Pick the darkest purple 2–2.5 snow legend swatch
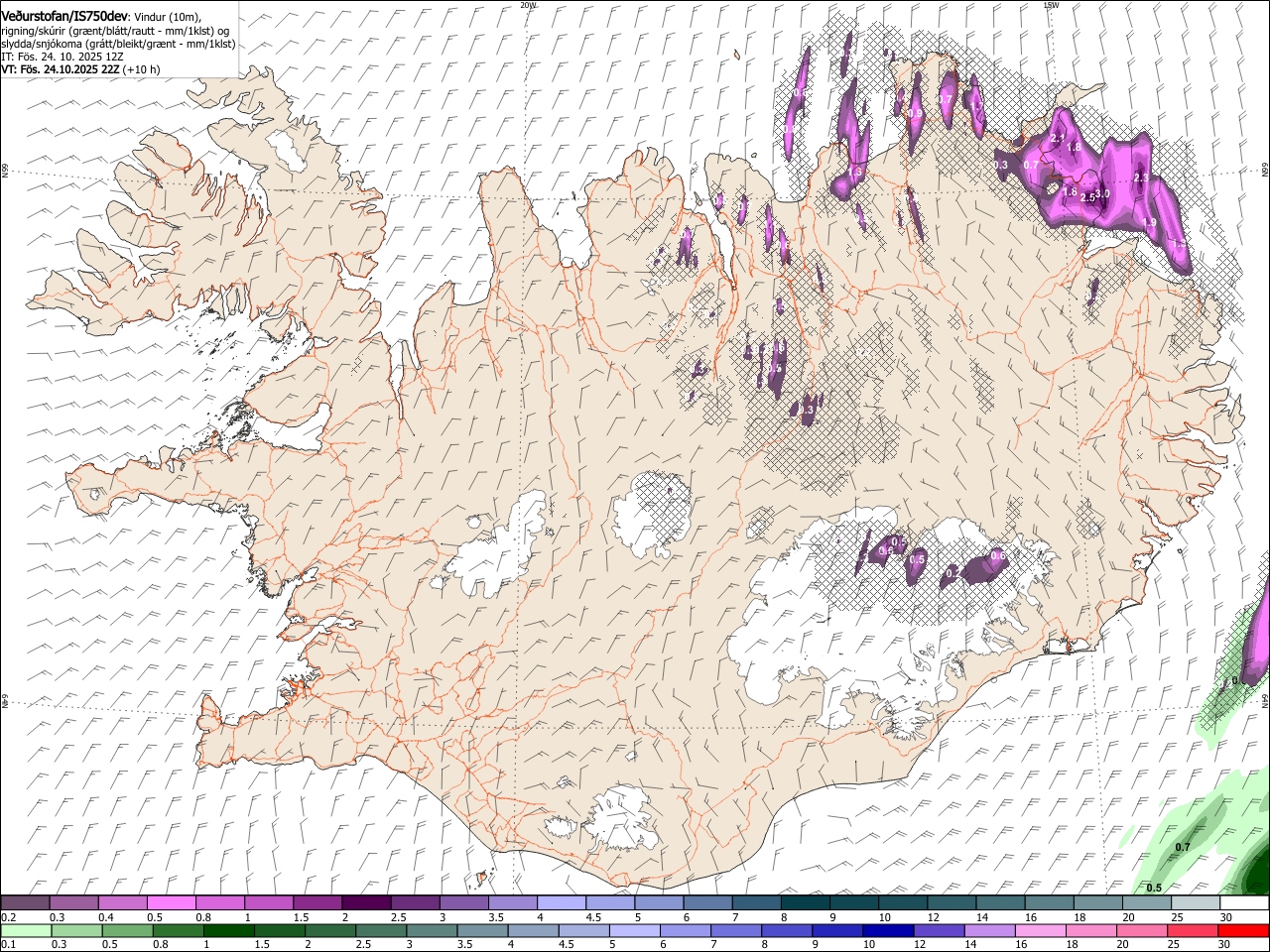Viewport: 1270px width, 952px height. click(x=366, y=903)
